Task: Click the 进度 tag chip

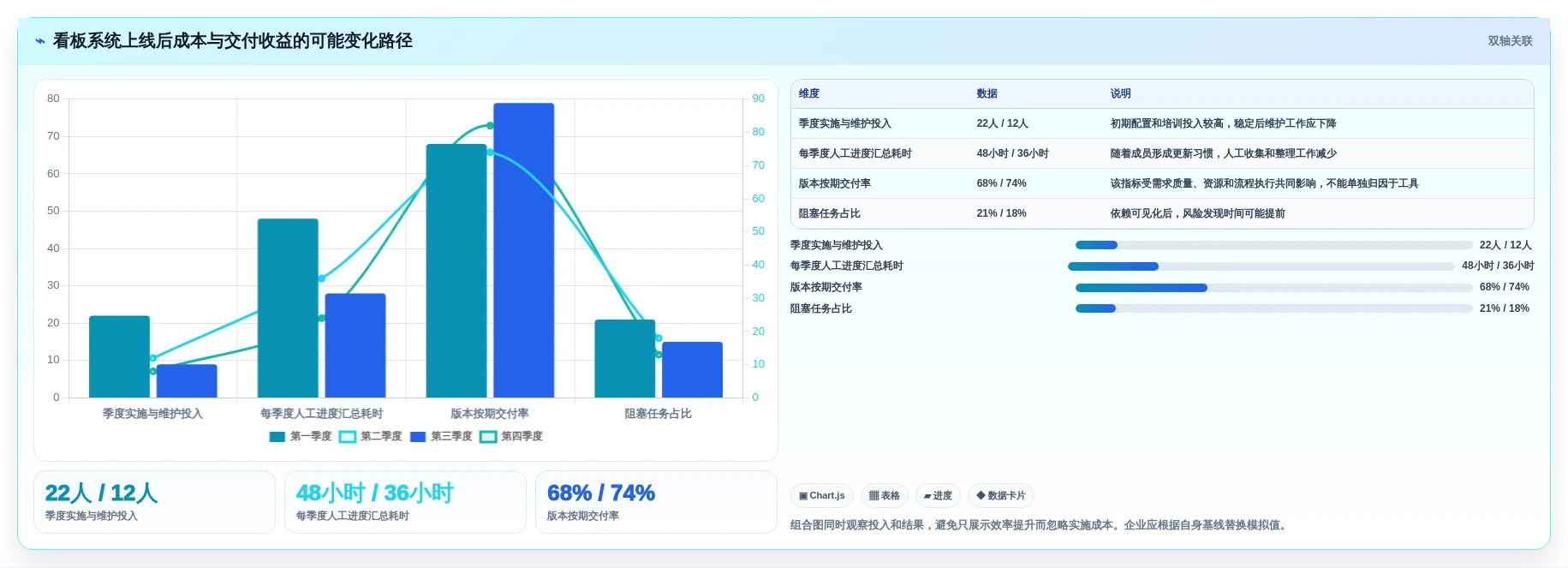Action: click(938, 495)
